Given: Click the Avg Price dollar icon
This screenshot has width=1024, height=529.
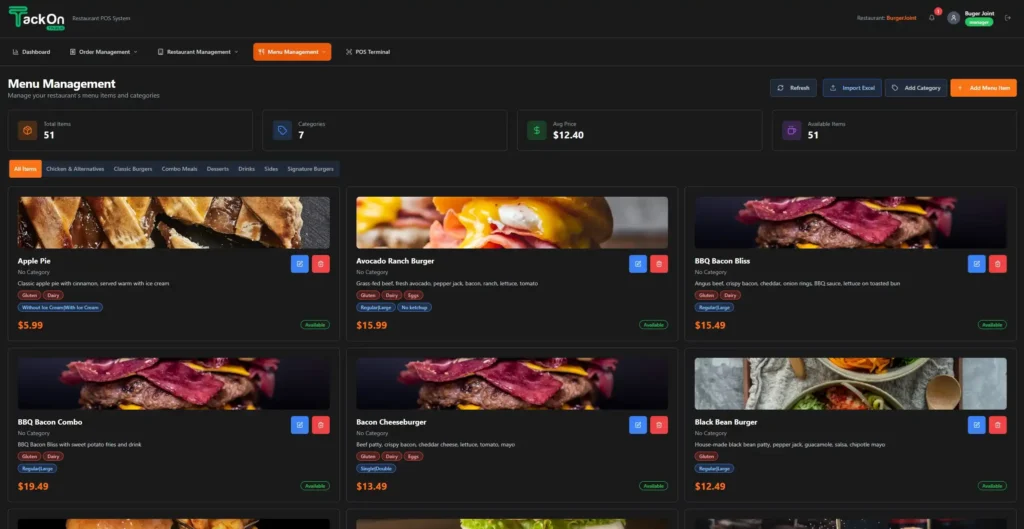Looking at the screenshot, I should click(x=537, y=131).
